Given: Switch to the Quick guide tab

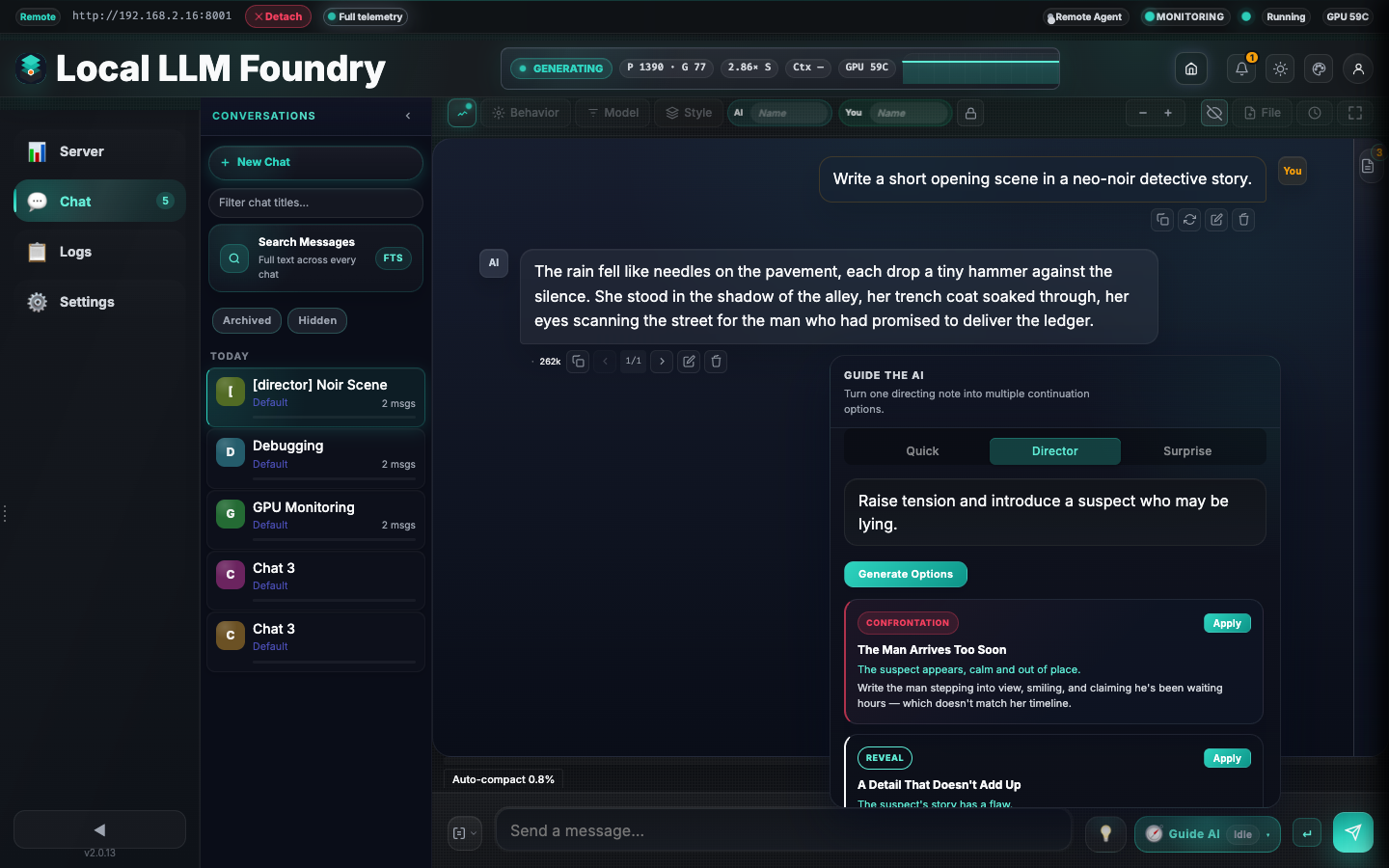Looking at the screenshot, I should pyautogui.click(x=922, y=451).
